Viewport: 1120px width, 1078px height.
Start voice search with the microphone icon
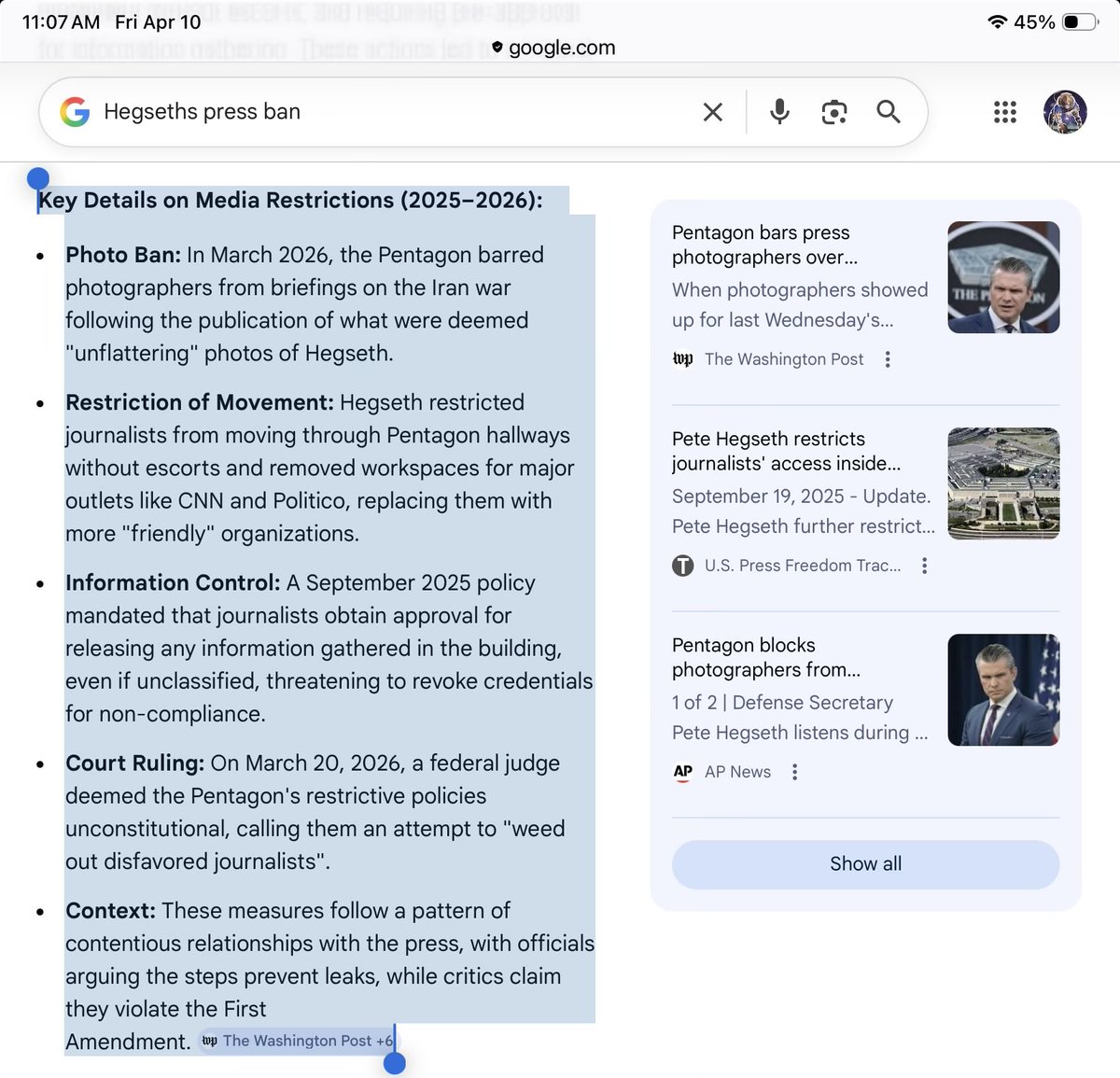[779, 112]
